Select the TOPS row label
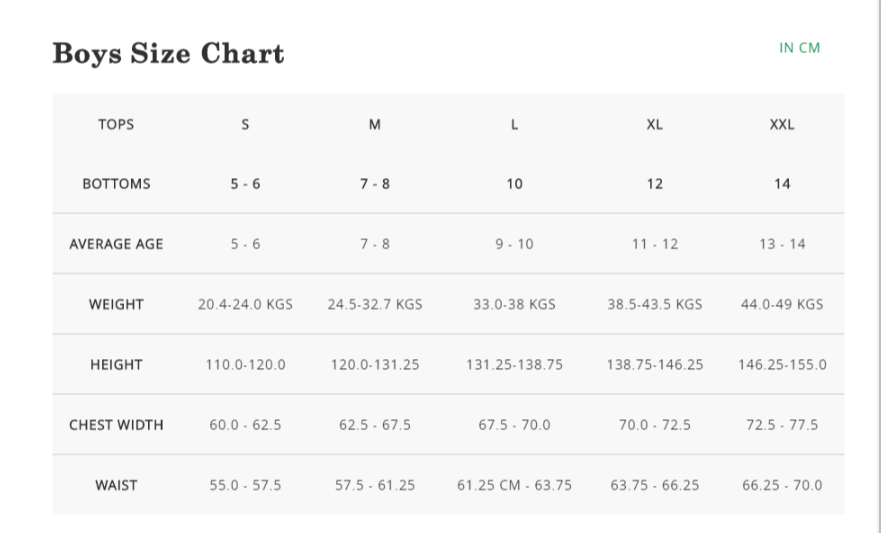This screenshot has height=533, width=881. click(x=116, y=125)
